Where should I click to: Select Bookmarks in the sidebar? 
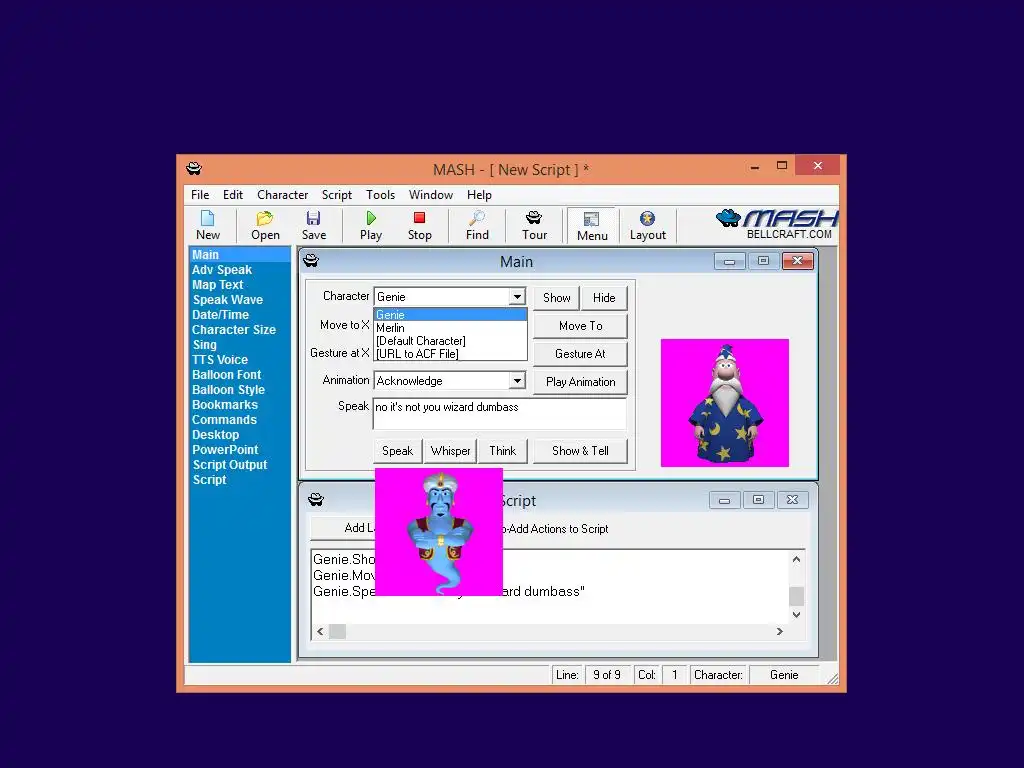[x=225, y=405]
